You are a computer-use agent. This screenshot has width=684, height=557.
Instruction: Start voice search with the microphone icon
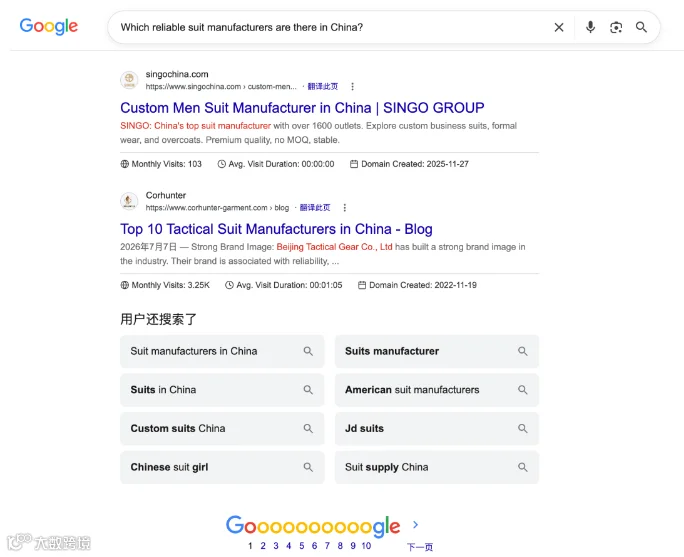coord(590,27)
